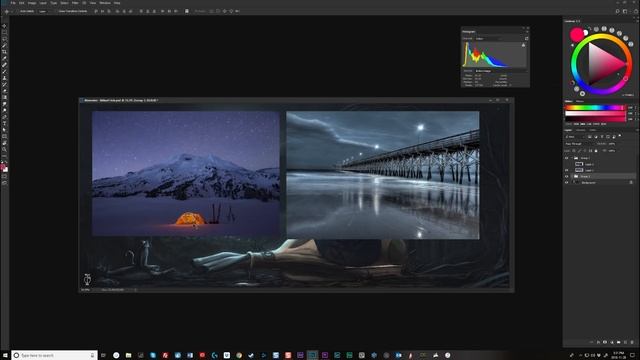640x360 pixels.
Task: Click the new group folder button
Action: [x=619, y=342]
